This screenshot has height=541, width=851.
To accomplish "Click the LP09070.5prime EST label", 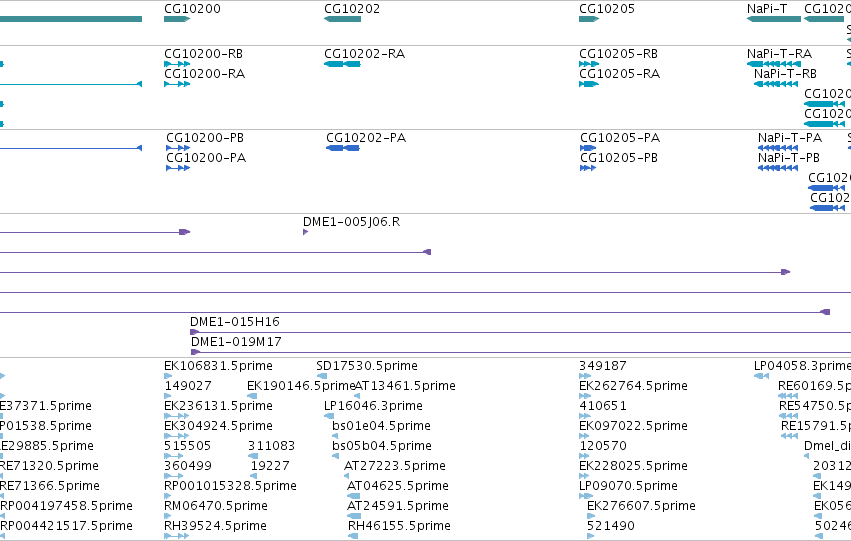I will [628, 486].
